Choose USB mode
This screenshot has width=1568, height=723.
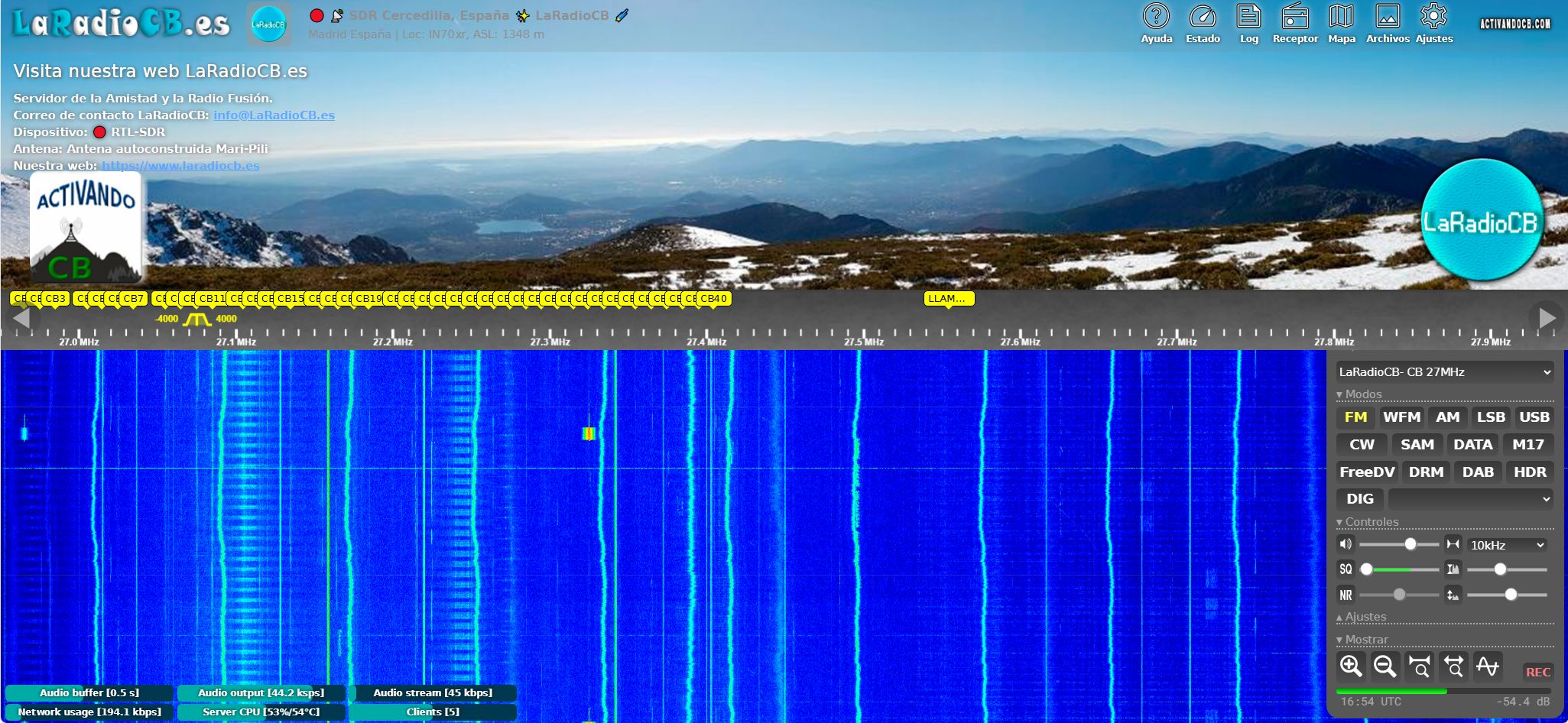tap(1534, 417)
